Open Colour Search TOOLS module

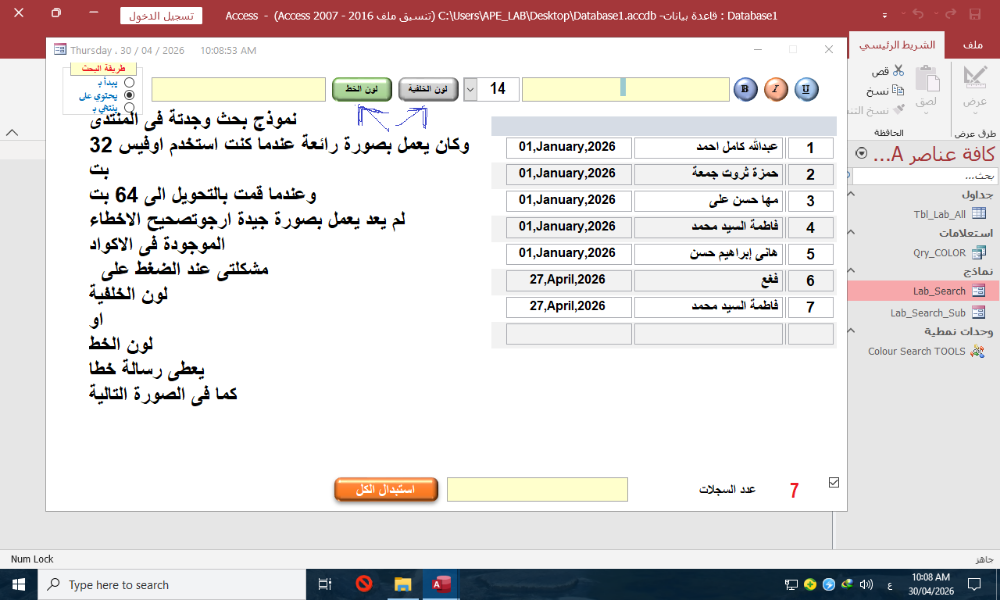pos(926,351)
